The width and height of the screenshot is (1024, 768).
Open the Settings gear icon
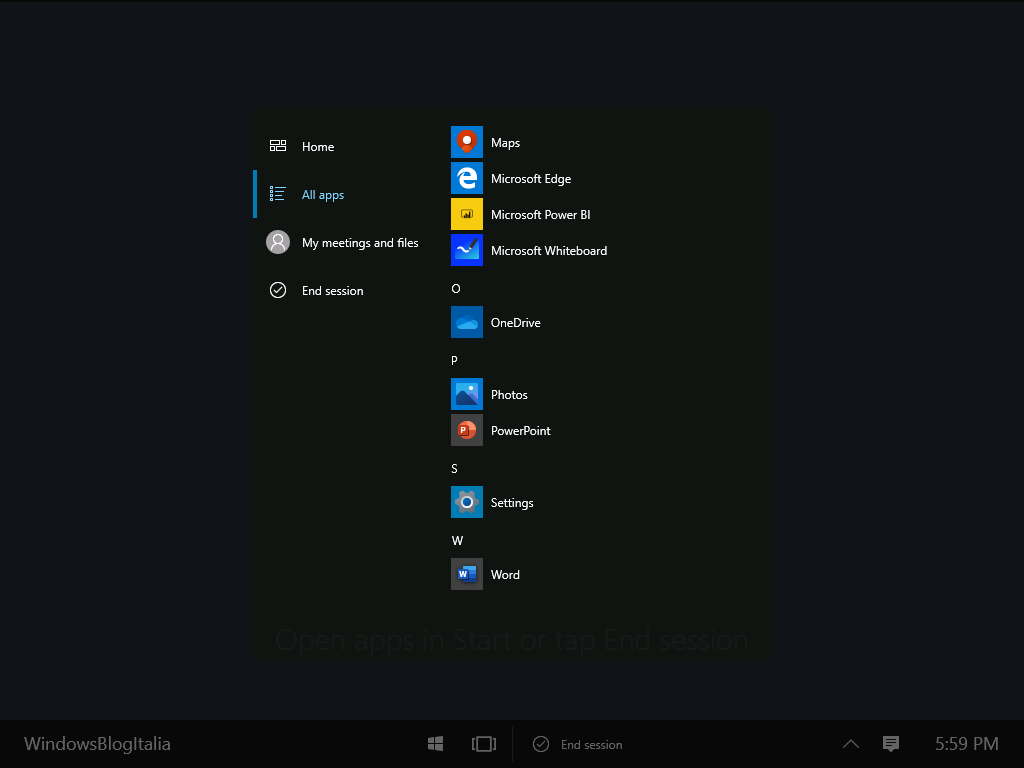coord(466,502)
